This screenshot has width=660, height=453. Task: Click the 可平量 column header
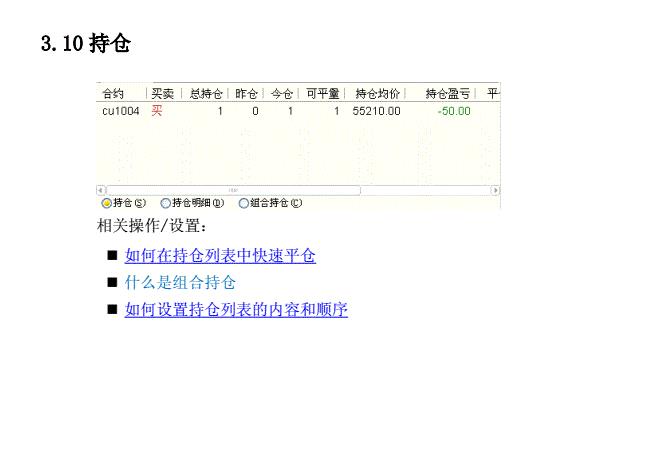click(x=322, y=93)
